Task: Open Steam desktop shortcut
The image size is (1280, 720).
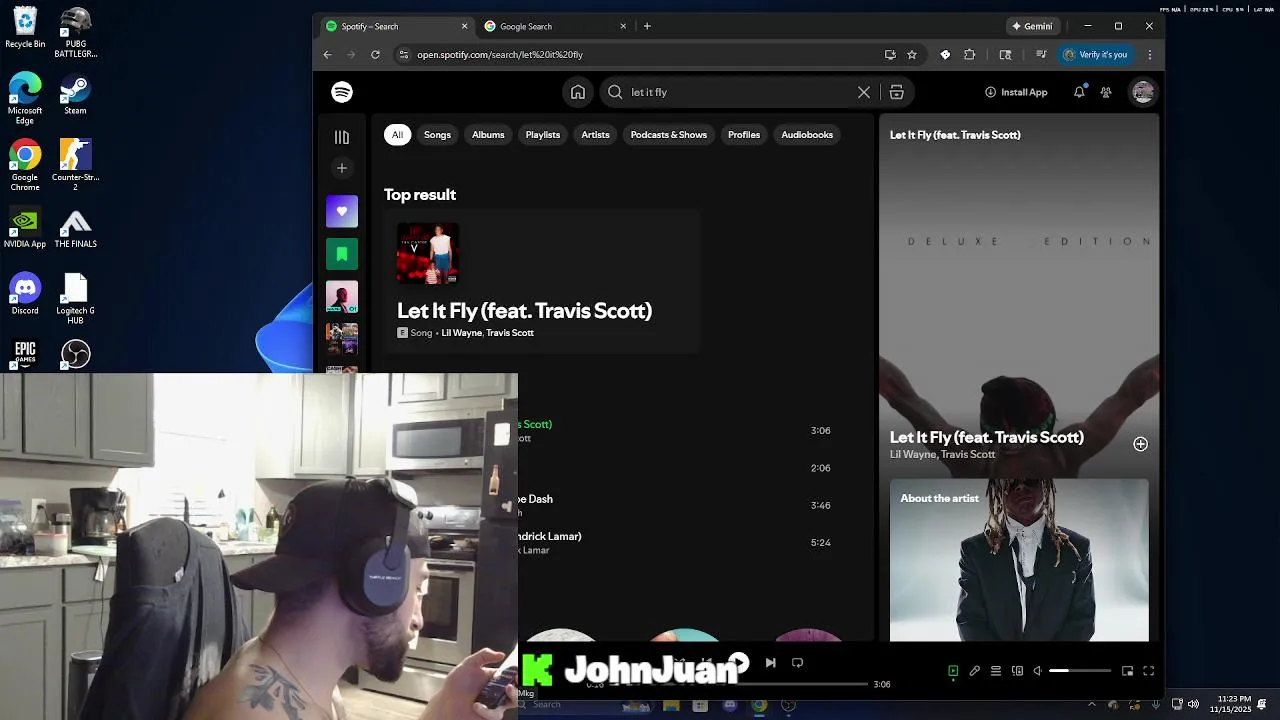Action: (76, 95)
